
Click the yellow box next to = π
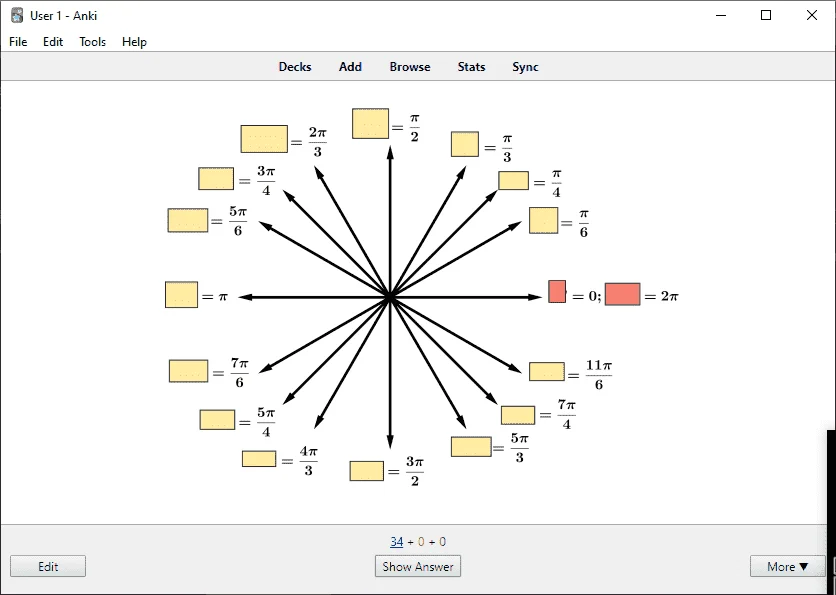coord(182,295)
